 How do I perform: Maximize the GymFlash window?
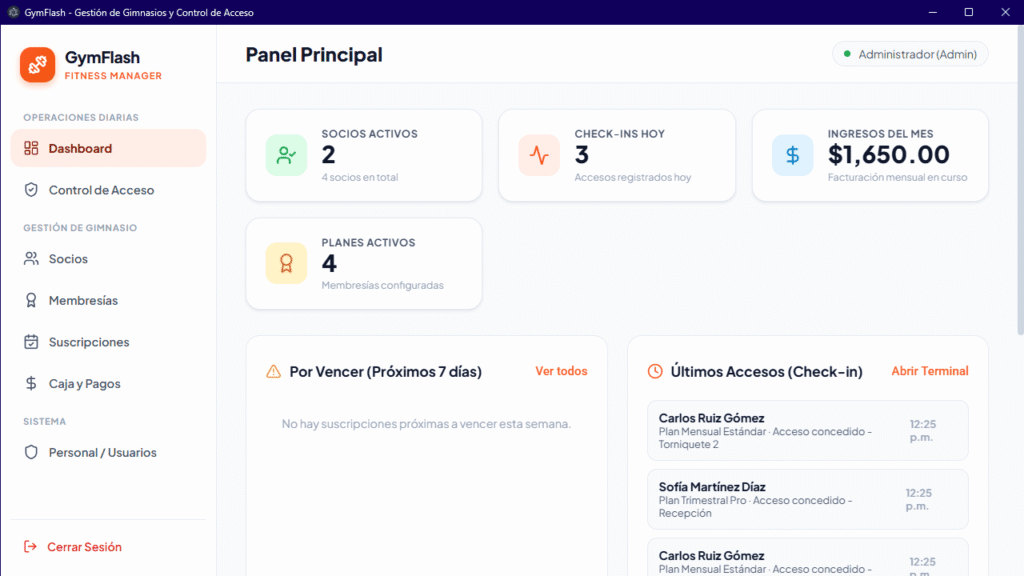(x=968, y=12)
